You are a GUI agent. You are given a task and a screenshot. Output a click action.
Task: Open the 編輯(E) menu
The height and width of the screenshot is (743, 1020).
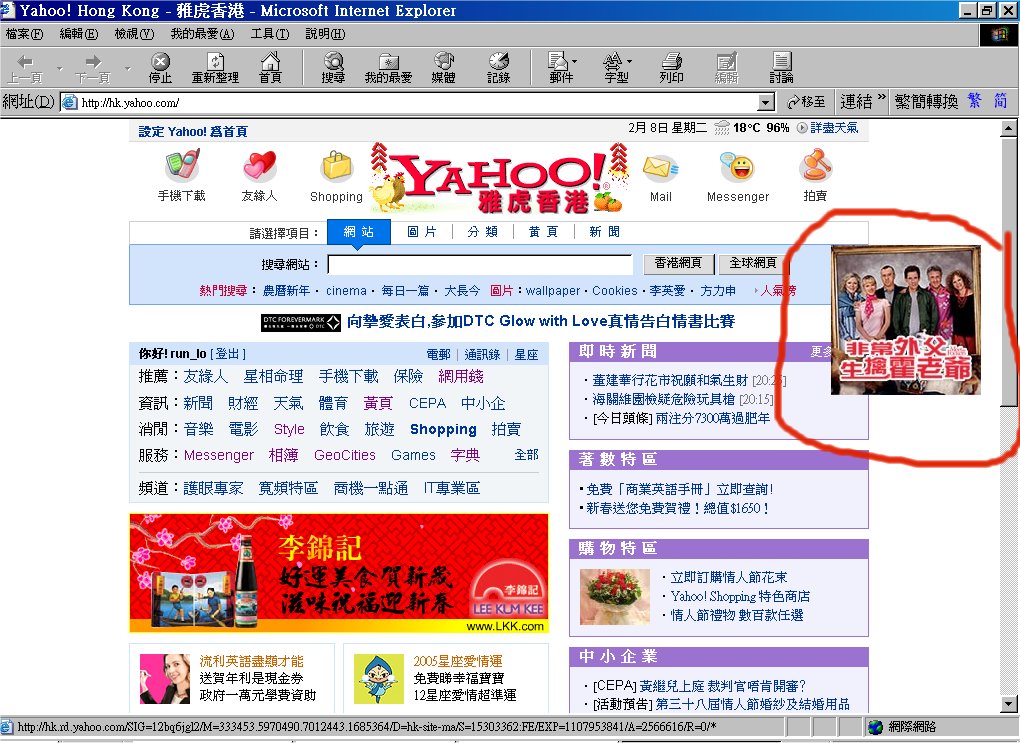tap(79, 34)
